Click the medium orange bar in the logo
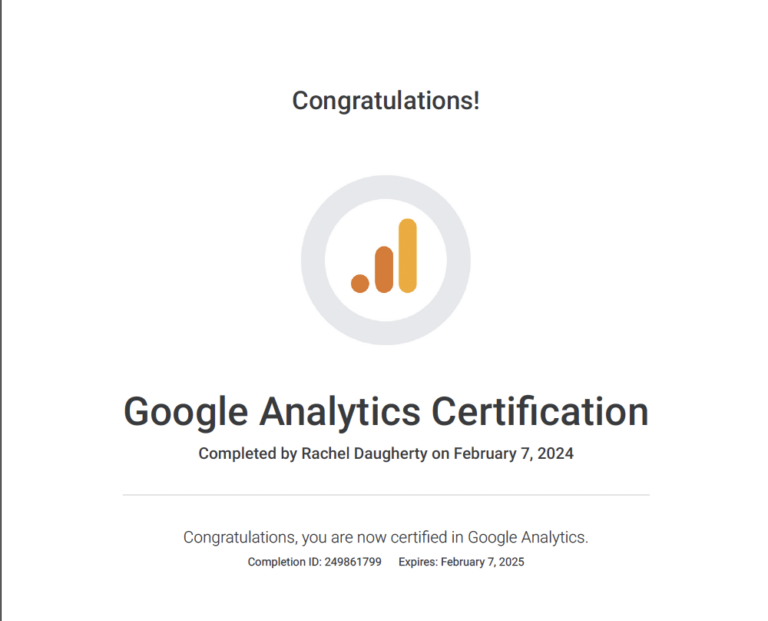This screenshot has height=621, width=768. click(384, 269)
